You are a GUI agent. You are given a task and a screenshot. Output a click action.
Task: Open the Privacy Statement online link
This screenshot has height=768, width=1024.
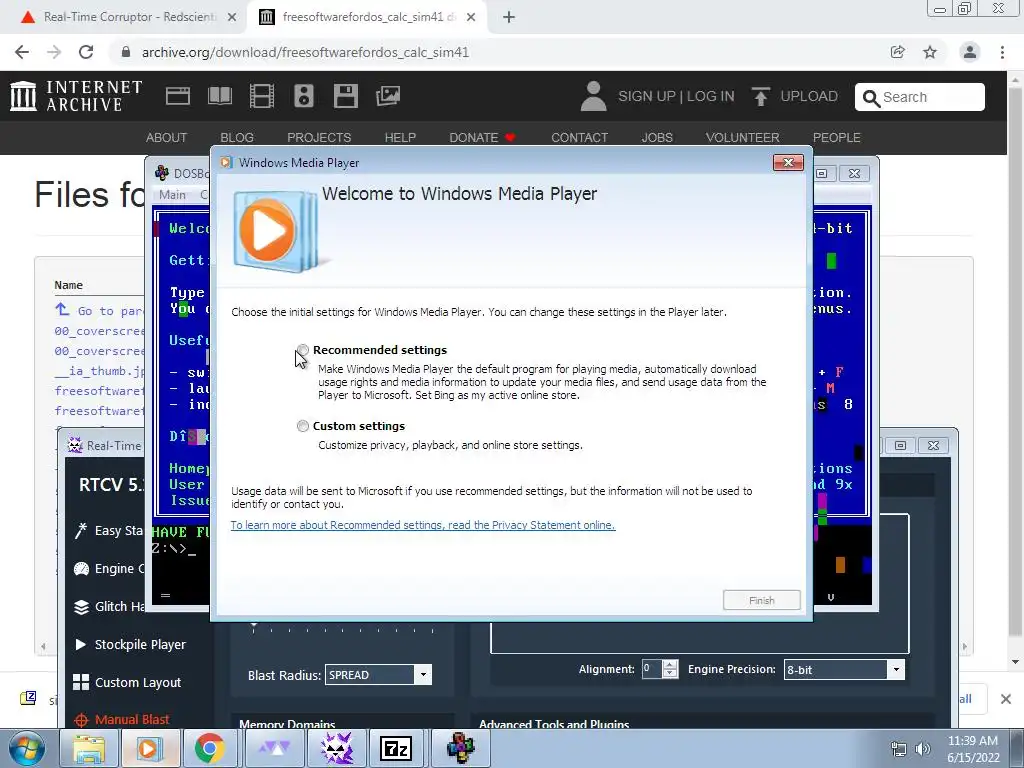[423, 525]
